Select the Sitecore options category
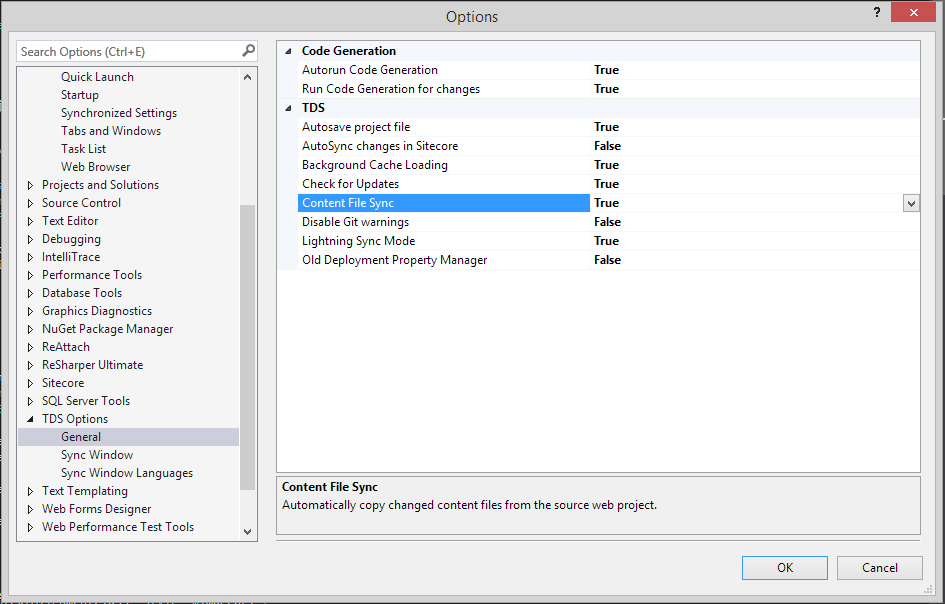Viewport: 945px width, 604px height. [63, 382]
